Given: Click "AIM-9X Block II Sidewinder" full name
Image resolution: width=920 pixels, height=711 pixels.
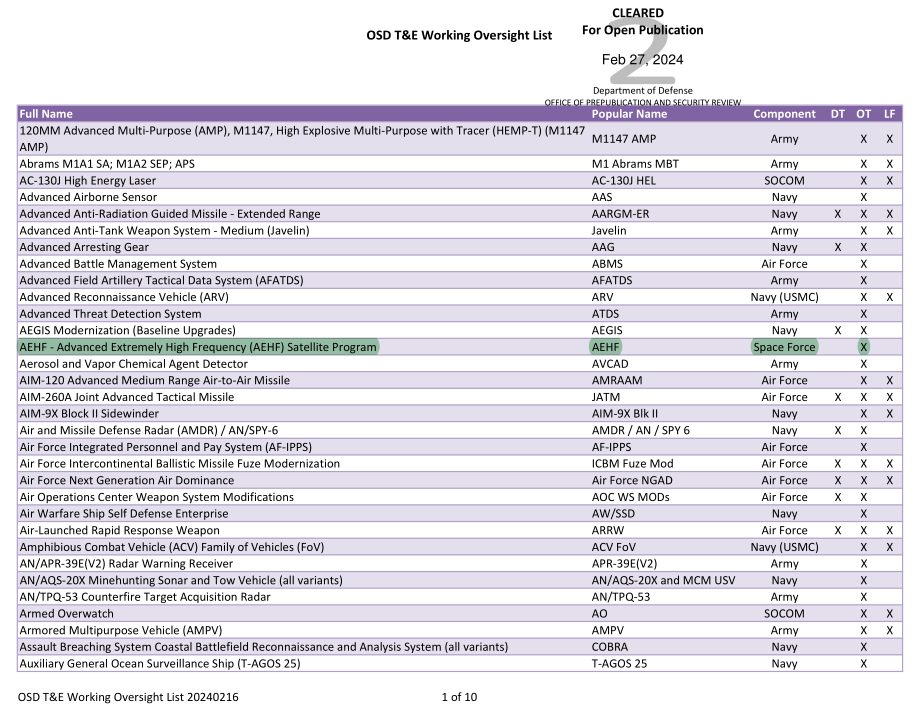Looking at the screenshot, I should [89, 414].
